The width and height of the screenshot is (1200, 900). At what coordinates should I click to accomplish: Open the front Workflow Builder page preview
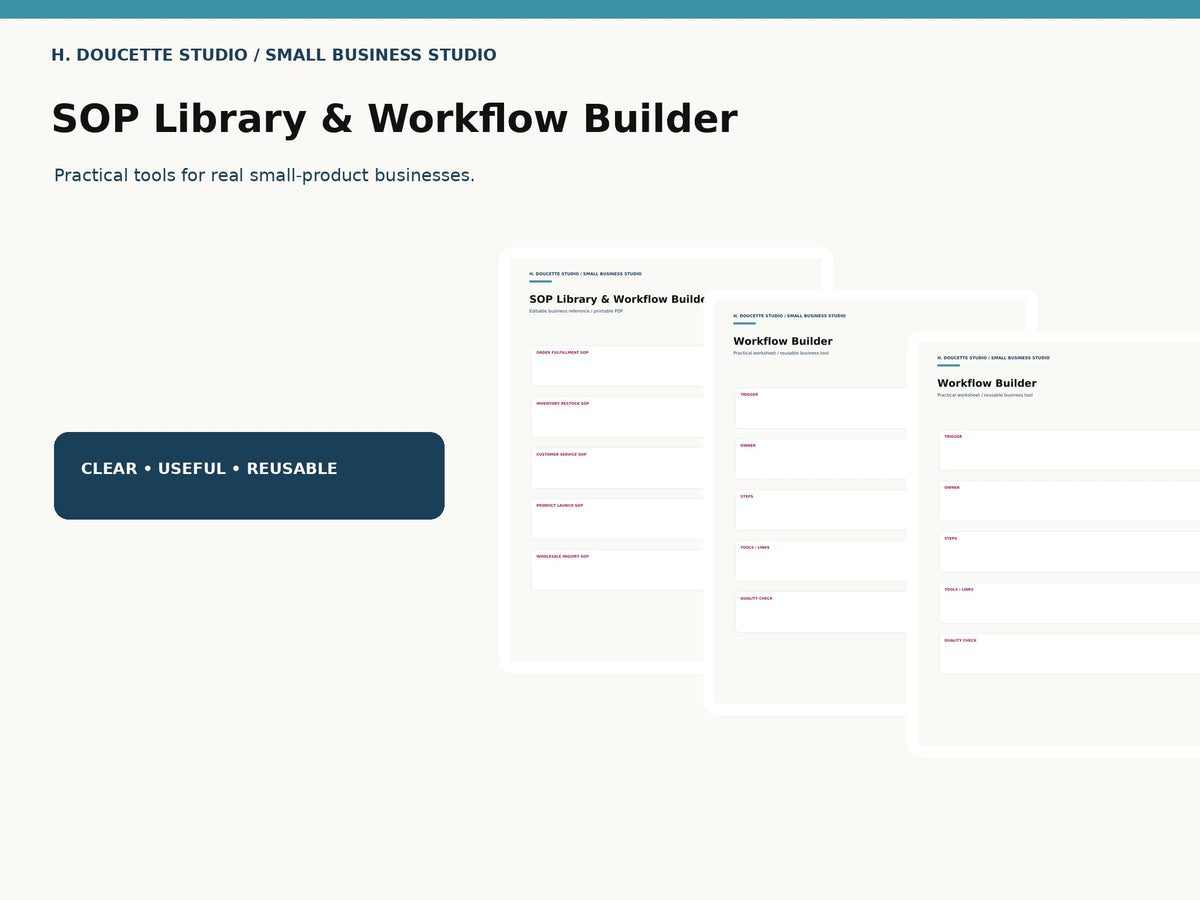1054,544
